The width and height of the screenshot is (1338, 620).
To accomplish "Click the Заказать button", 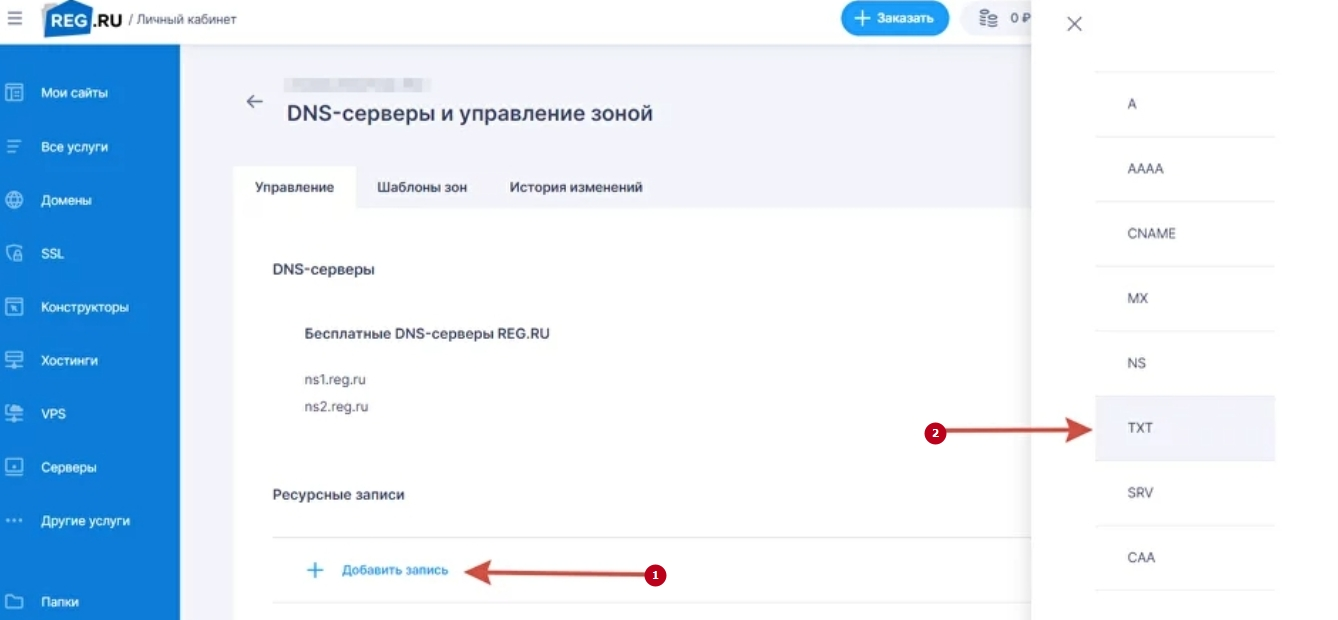I will point(895,18).
